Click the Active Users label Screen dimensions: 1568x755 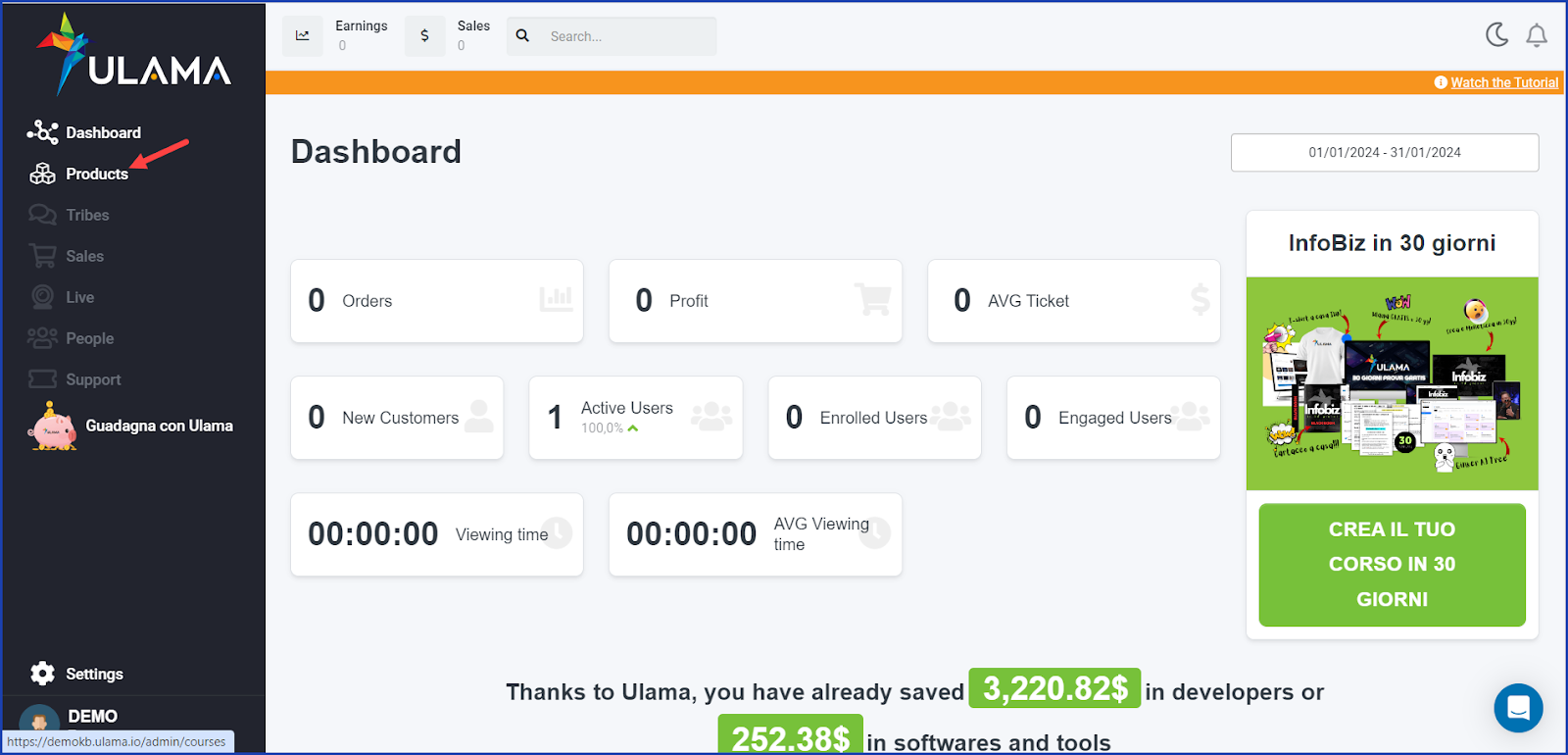click(x=627, y=408)
